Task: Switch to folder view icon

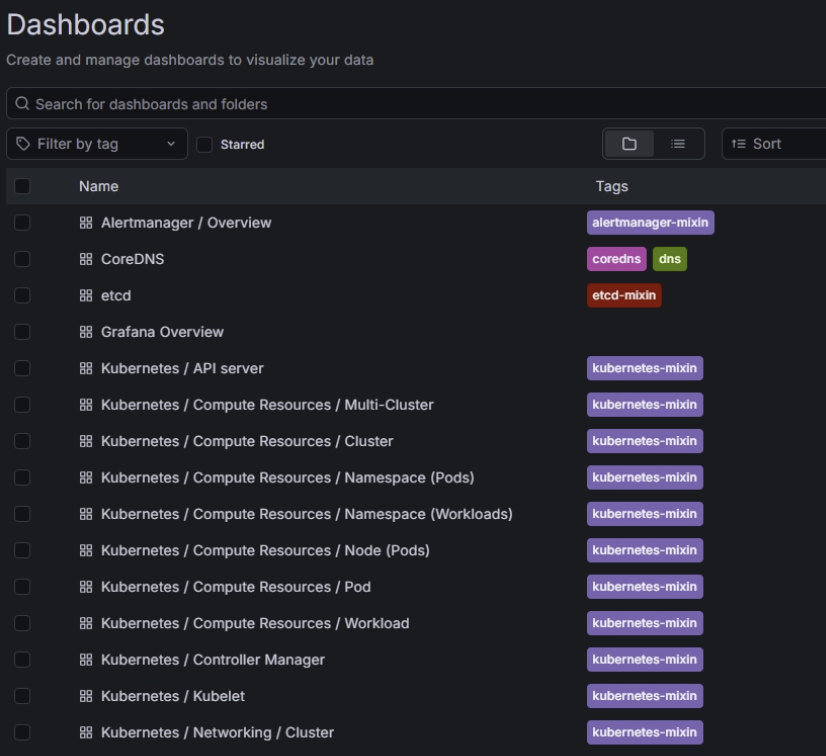Action: point(629,144)
